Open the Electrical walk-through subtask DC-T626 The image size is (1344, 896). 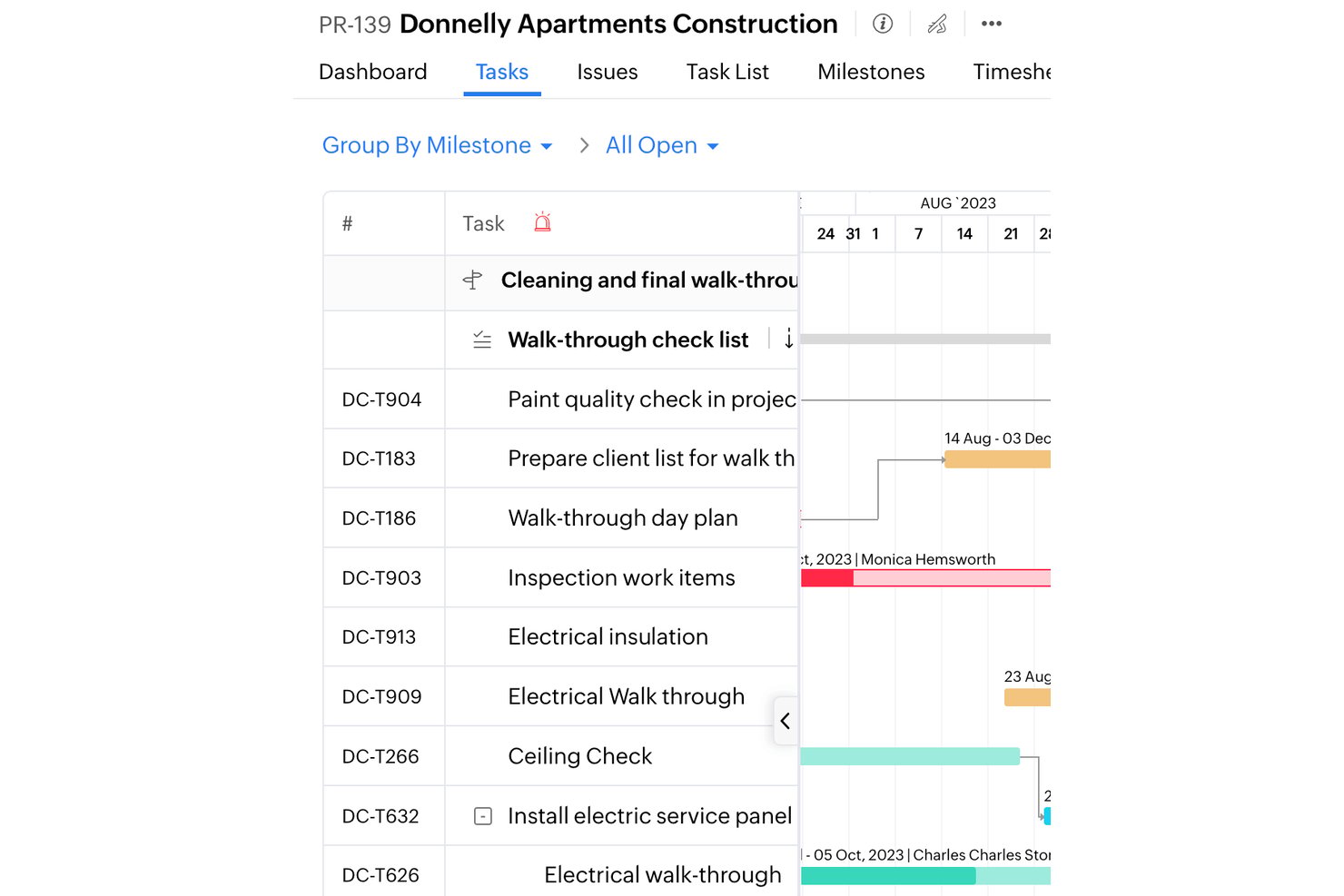tap(662, 875)
